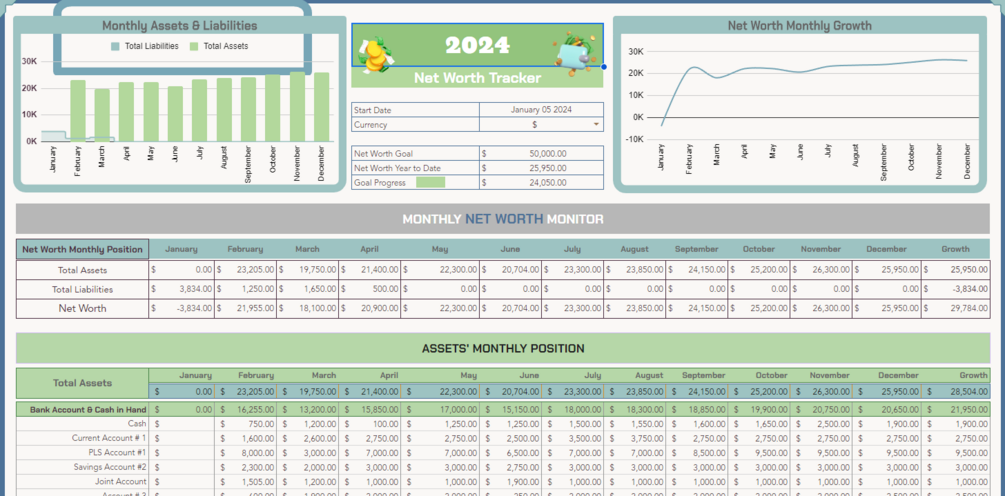
Task: Select the 2024 title banner
Action: [x=477, y=45]
